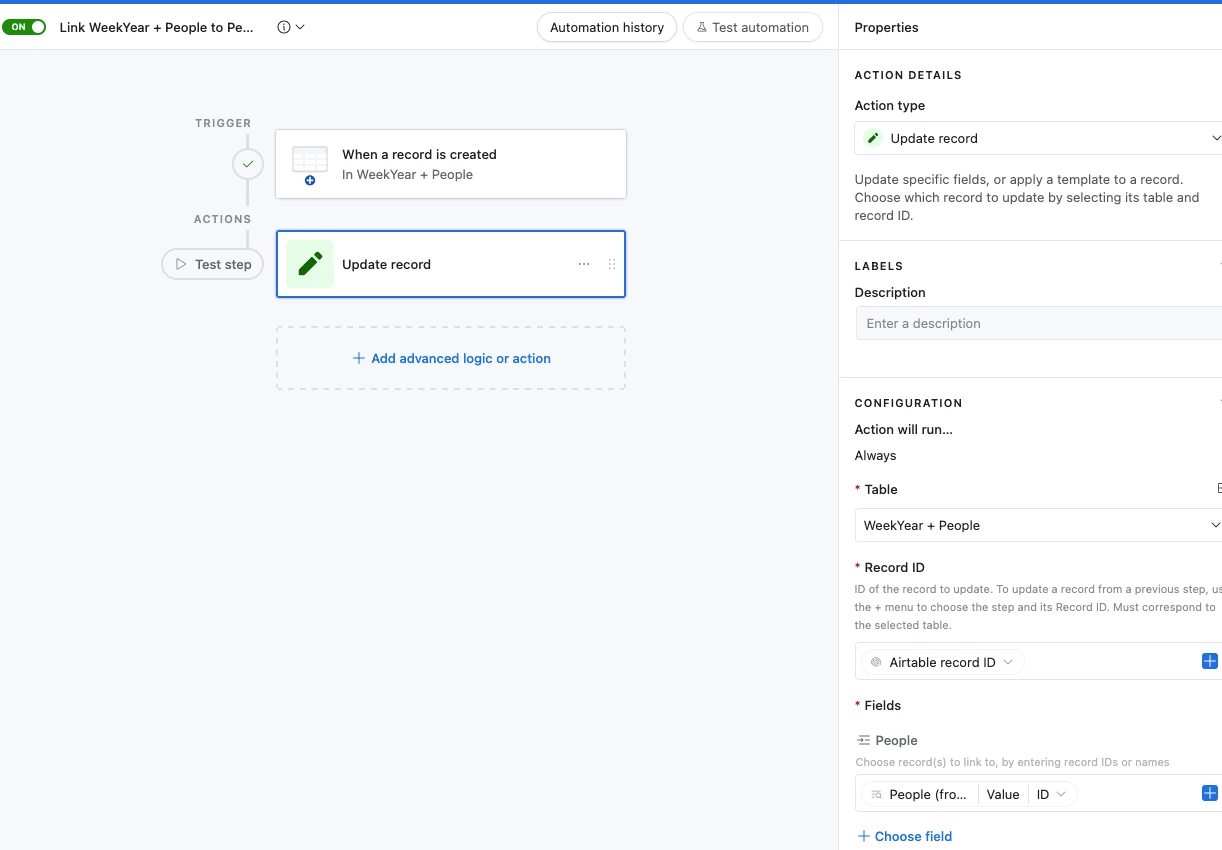
Task: Click Choose field link
Action: coord(905,836)
